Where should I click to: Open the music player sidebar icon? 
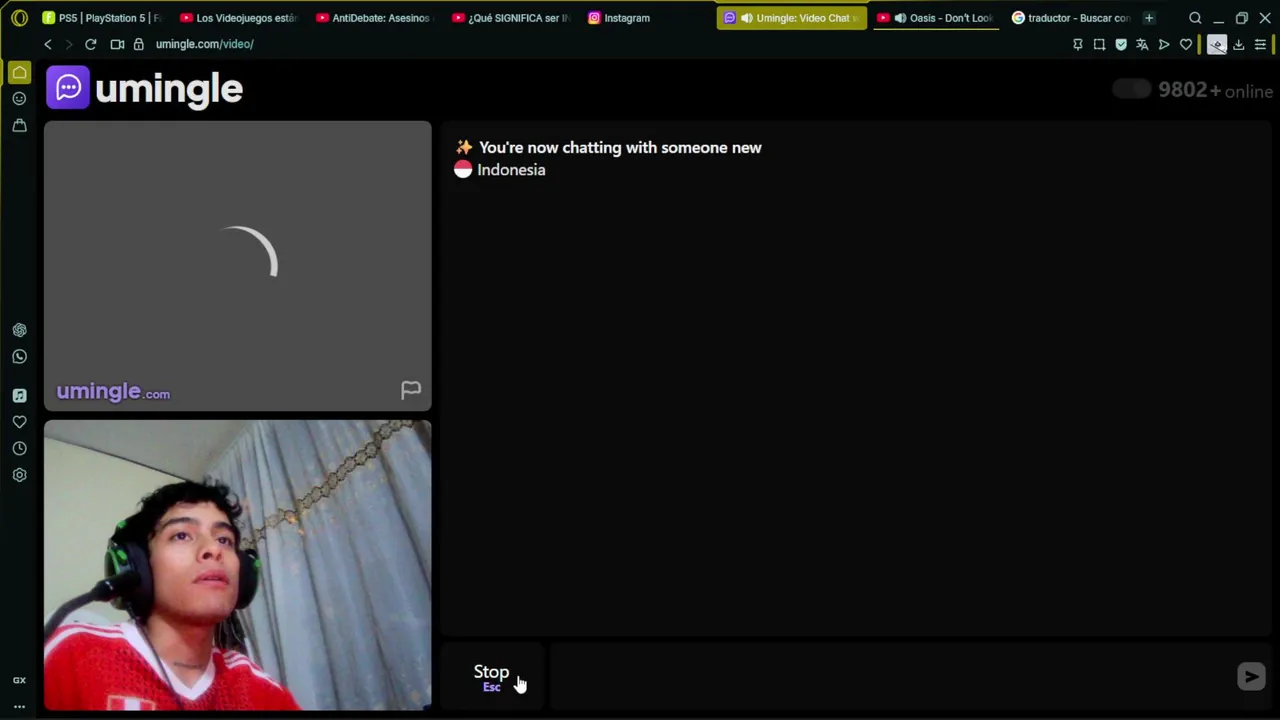(x=19, y=396)
